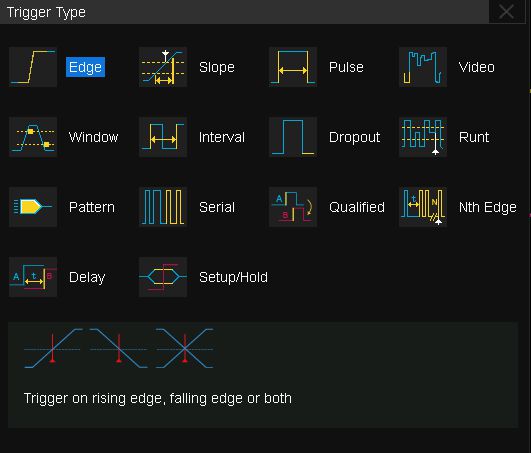The image size is (531, 453).
Task: Pick the Nth Edge trigger icon
Action: pos(423,207)
